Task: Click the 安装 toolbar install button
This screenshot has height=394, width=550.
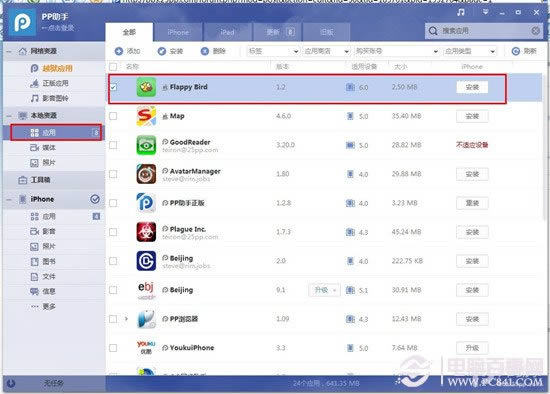Action: click(x=170, y=51)
